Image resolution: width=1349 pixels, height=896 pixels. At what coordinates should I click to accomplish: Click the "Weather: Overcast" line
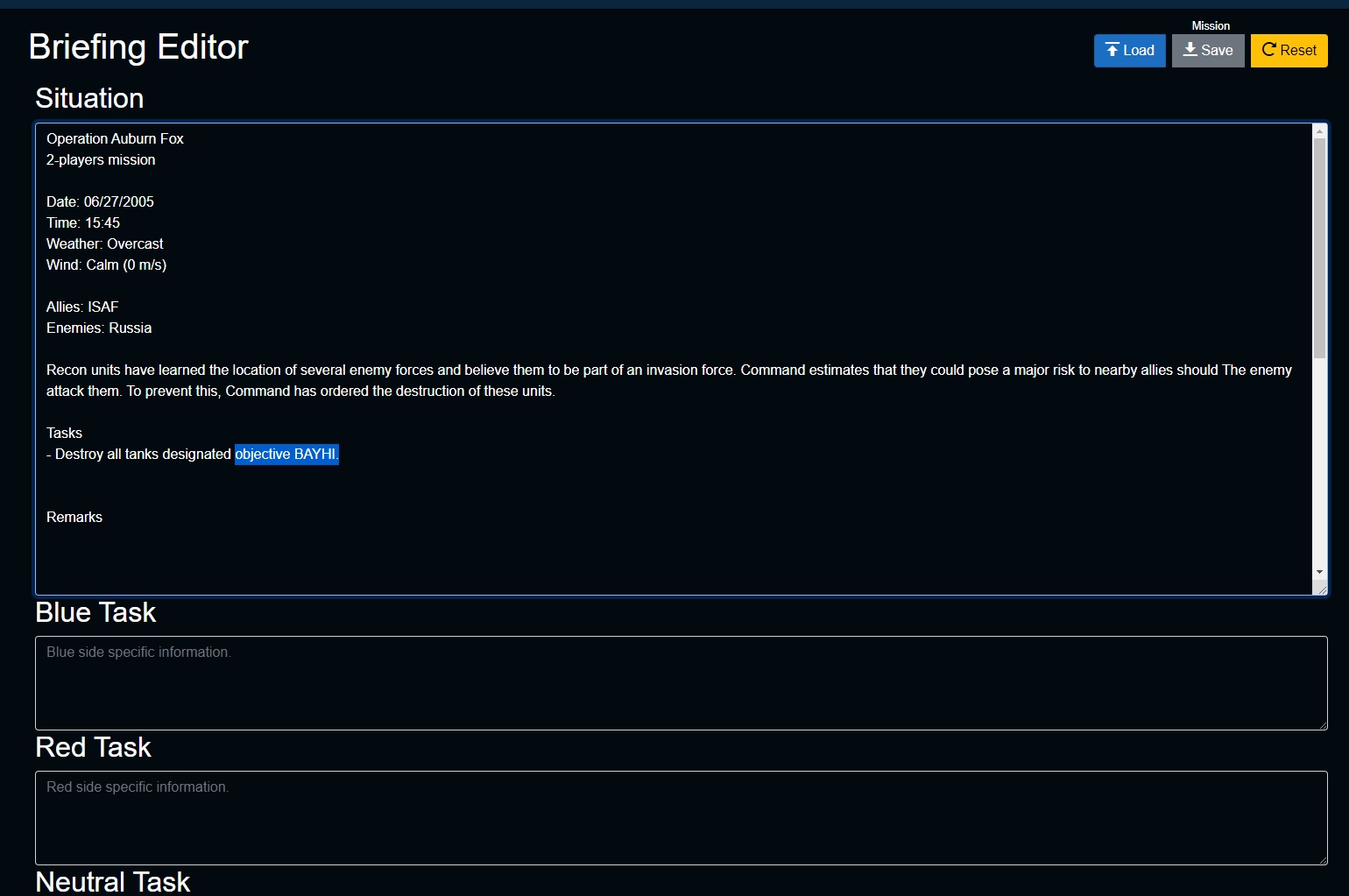click(104, 244)
